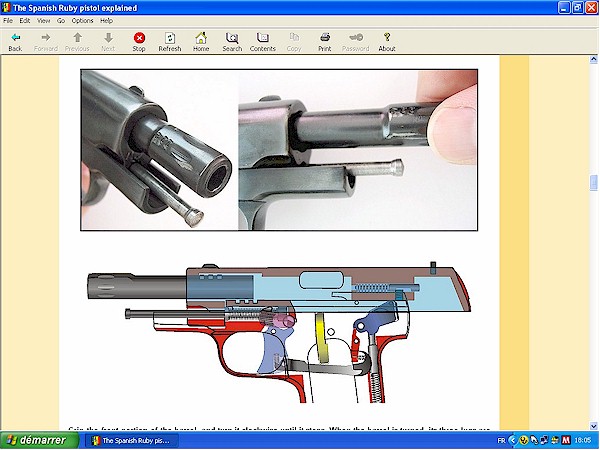Open the Help menu

click(106, 21)
